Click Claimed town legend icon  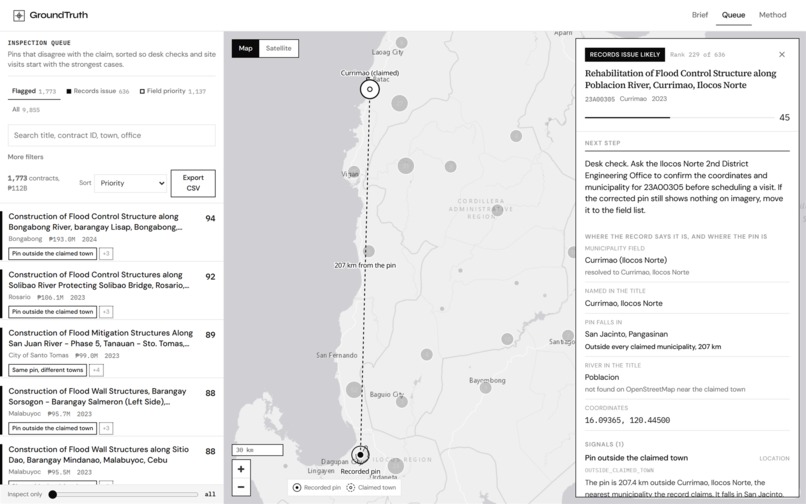pyautogui.click(x=351, y=488)
